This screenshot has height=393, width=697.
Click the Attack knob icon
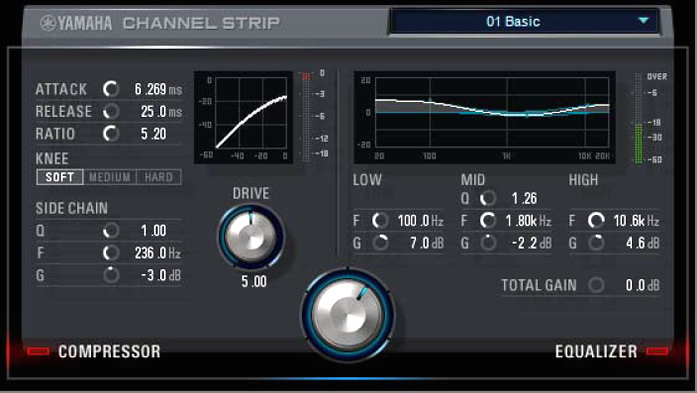point(111,89)
